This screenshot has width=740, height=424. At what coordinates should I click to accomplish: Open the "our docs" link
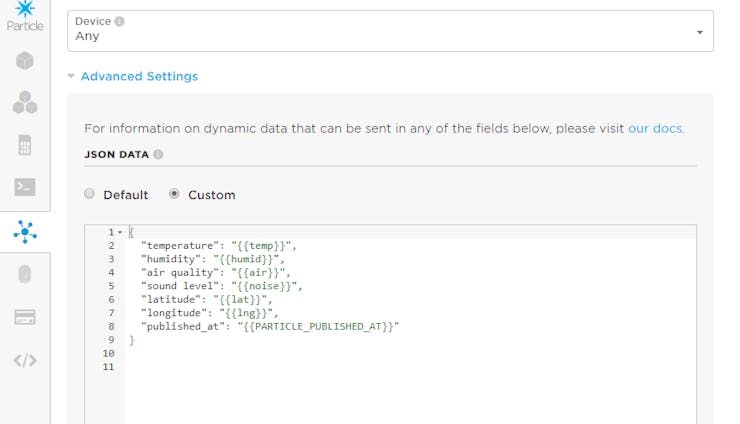pyautogui.click(x=656, y=129)
